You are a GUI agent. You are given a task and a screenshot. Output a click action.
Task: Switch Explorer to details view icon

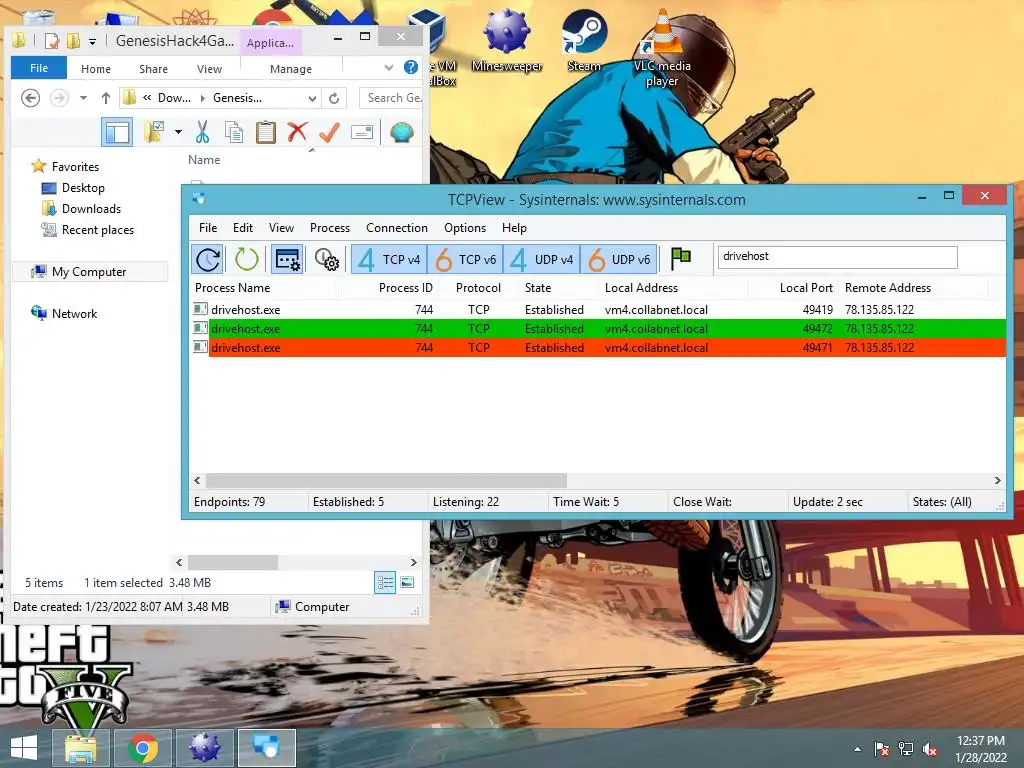(x=385, y=583)
